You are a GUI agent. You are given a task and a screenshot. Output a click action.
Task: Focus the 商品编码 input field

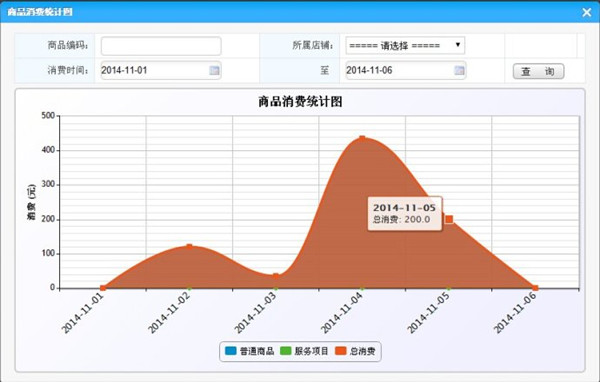click(x=161, y=46)
